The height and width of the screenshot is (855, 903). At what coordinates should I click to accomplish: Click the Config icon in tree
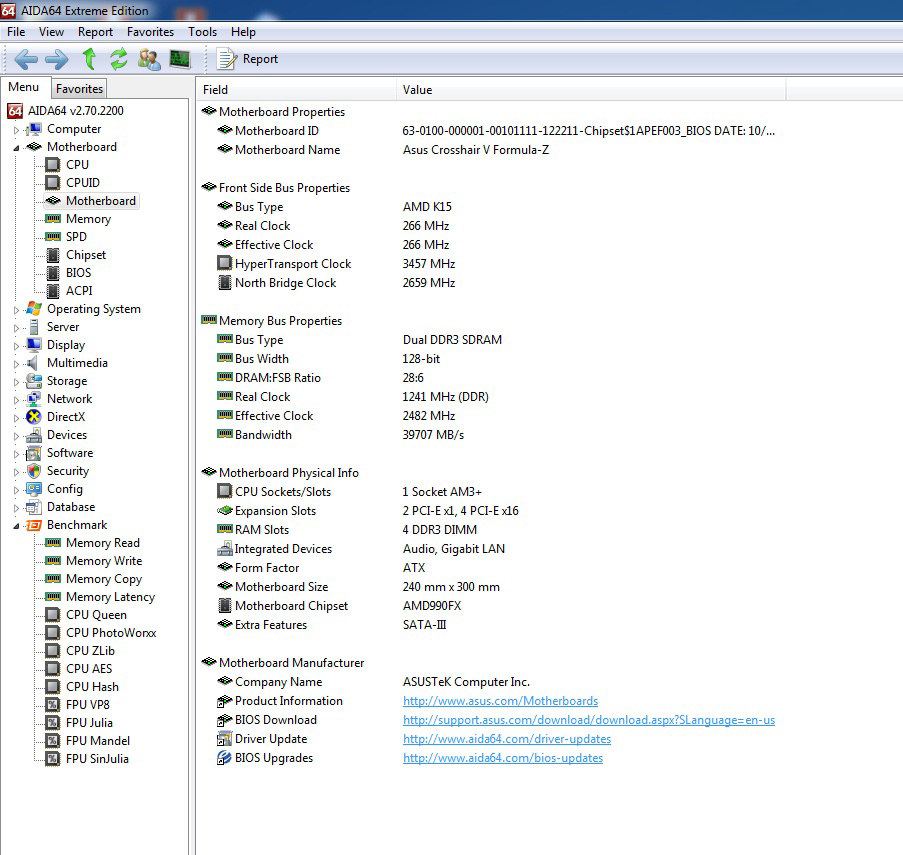(x=34, y=489)
